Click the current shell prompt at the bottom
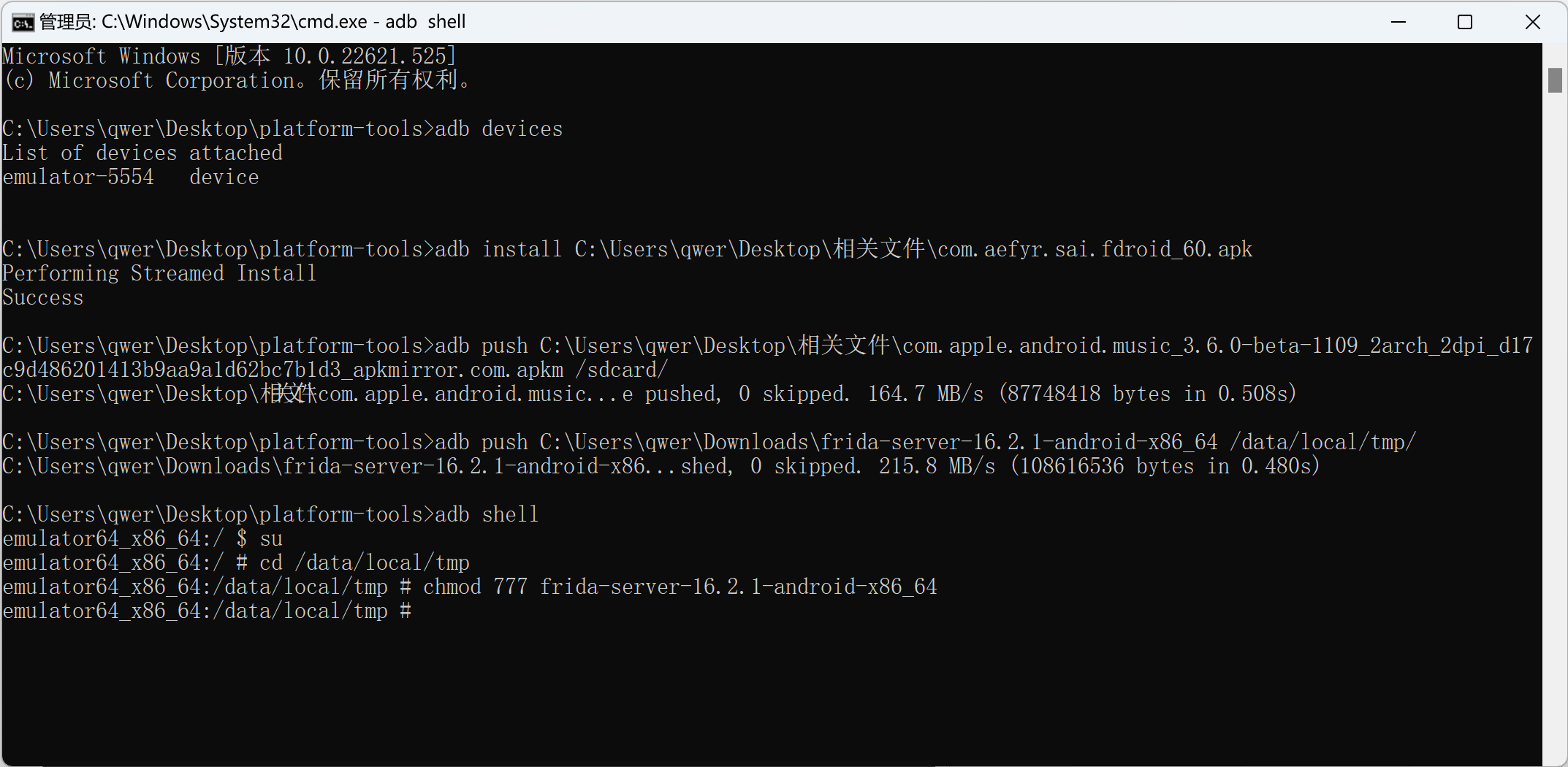This screenshot has height=767, width=1568. (x=207, y=611)
